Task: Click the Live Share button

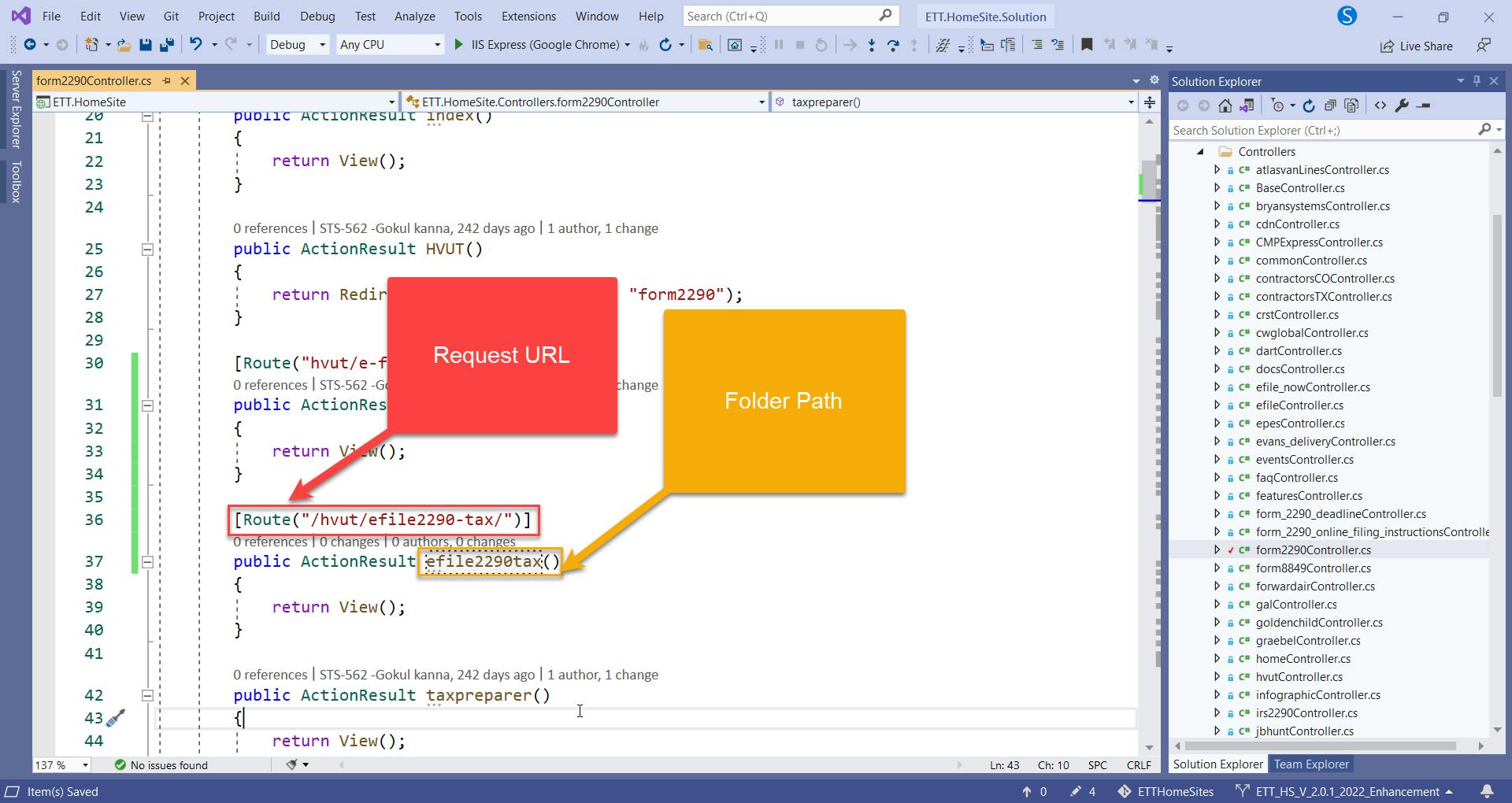Action: coord(1417,46)
